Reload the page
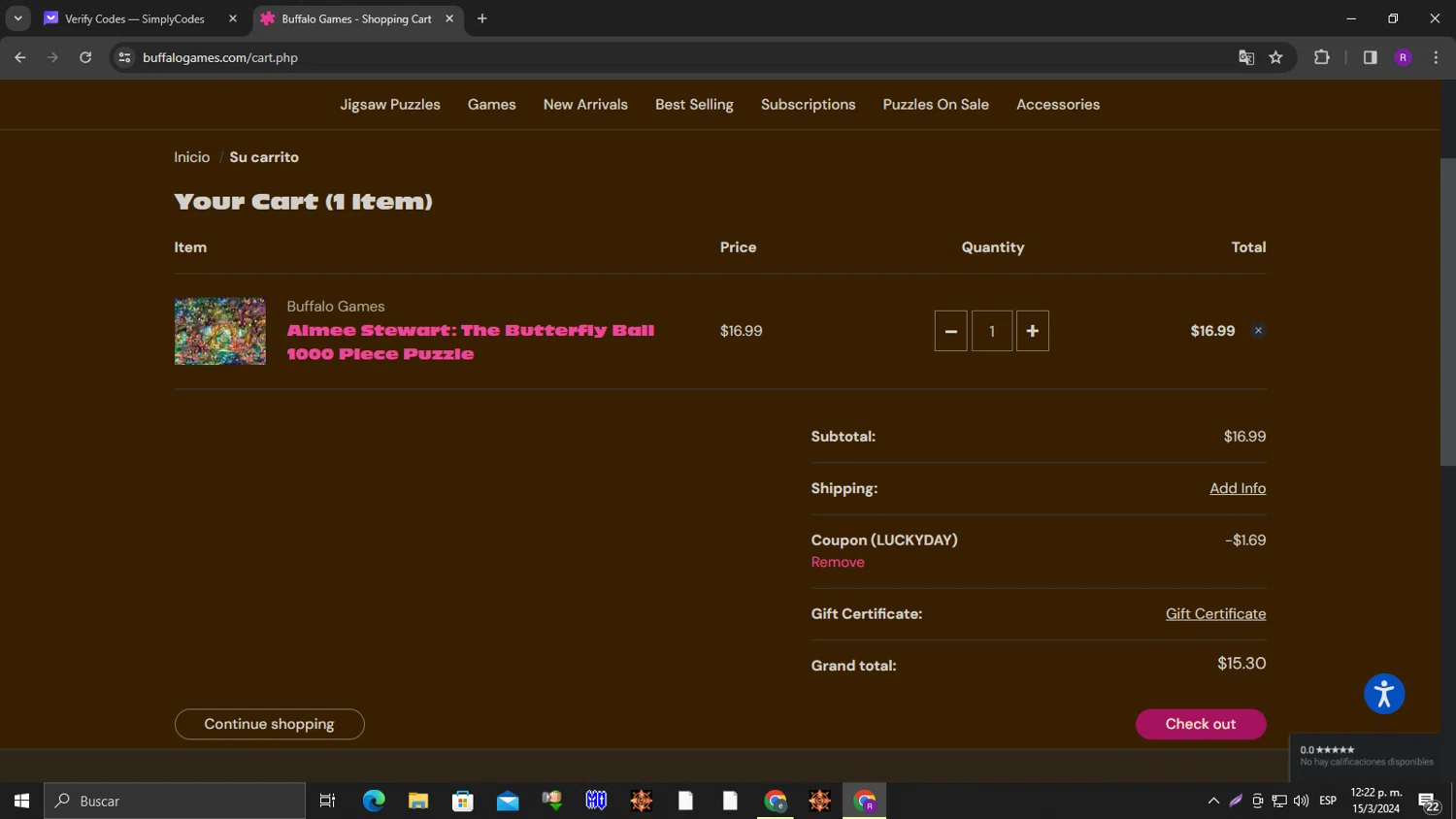The image size is (1456, 819). click(85, 57)
